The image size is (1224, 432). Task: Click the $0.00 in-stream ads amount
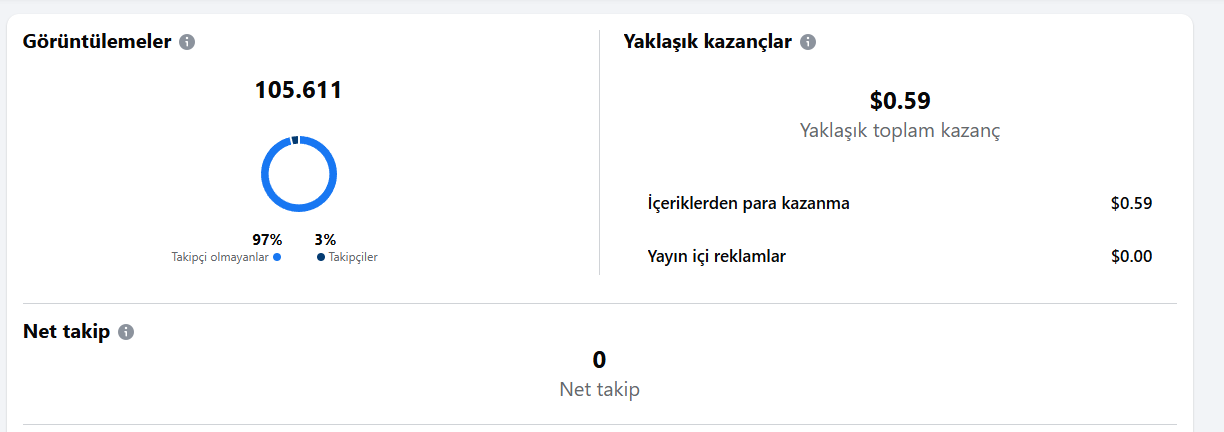1131,257
